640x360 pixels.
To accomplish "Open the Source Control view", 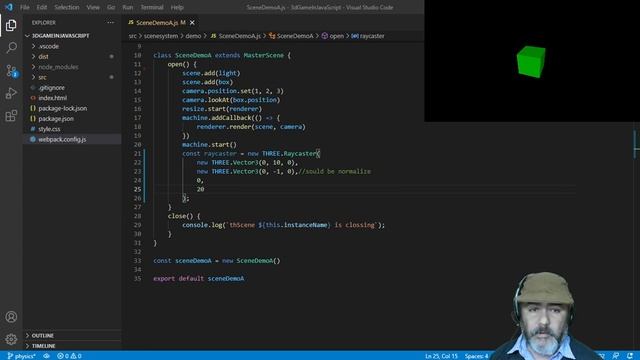I will pos(11,71).
